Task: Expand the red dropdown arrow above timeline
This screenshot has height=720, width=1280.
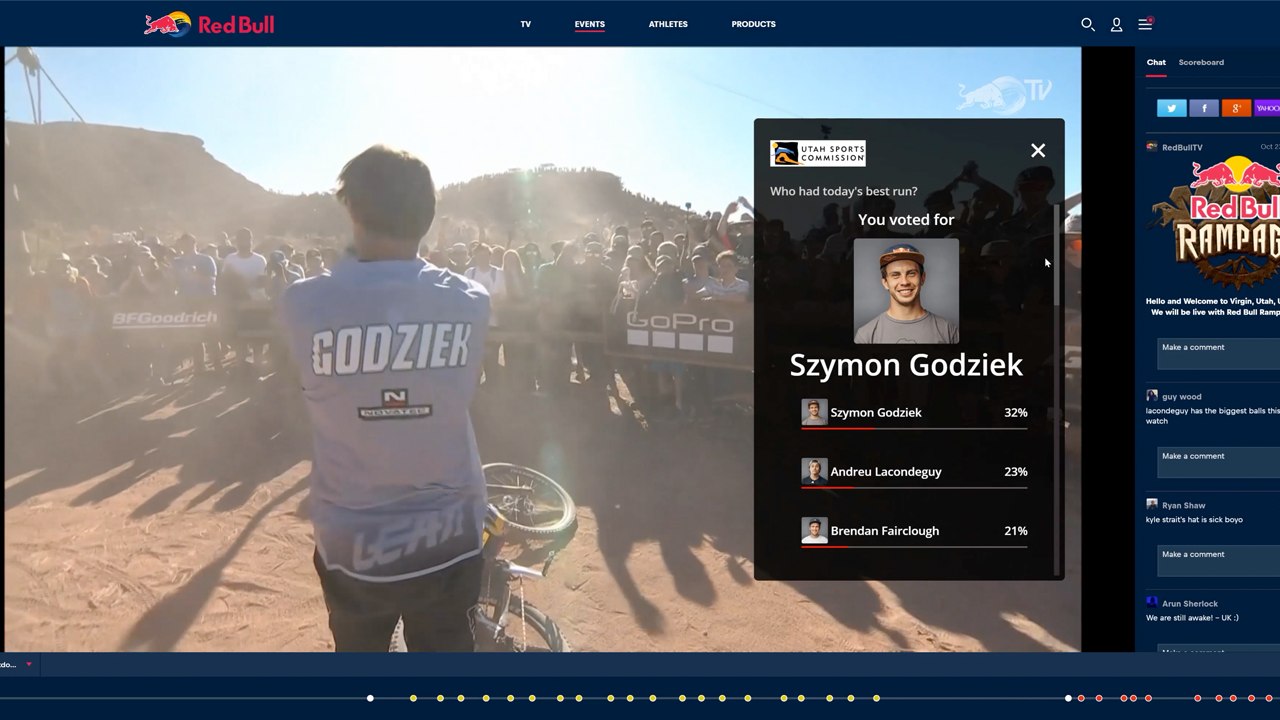Action: point(29,664)
